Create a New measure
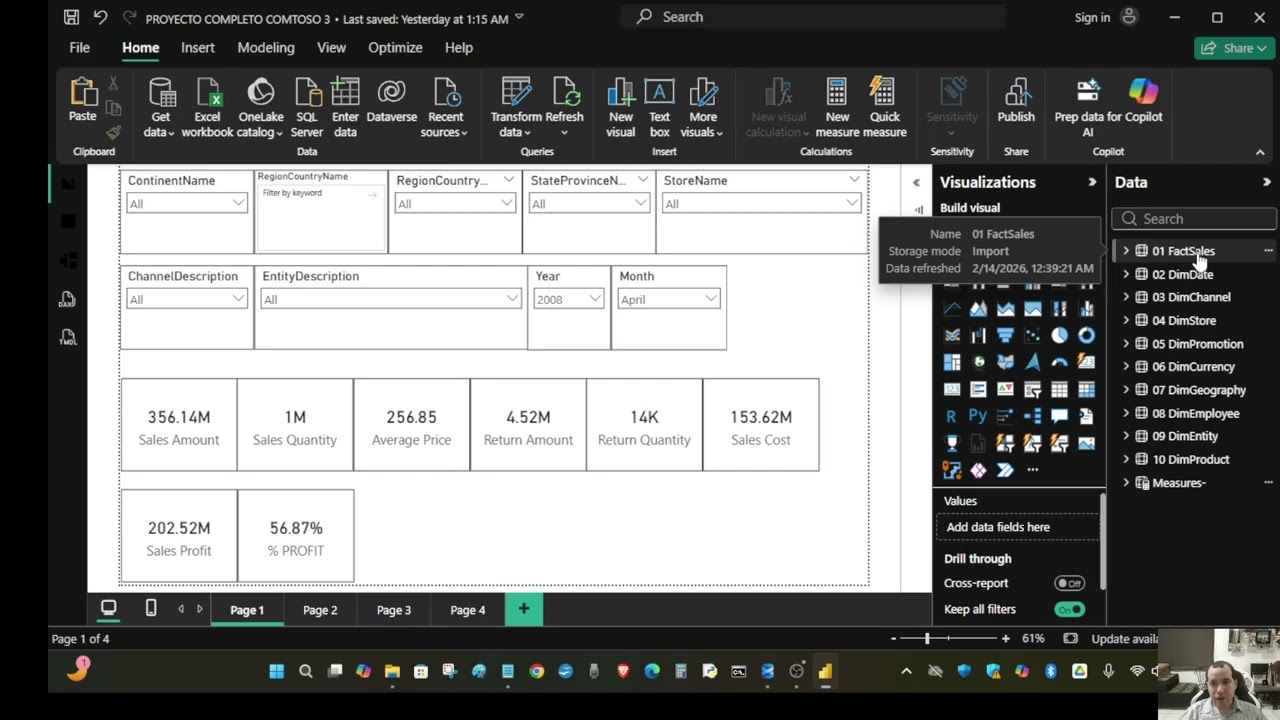1280x720 pixels. (837, 108)
